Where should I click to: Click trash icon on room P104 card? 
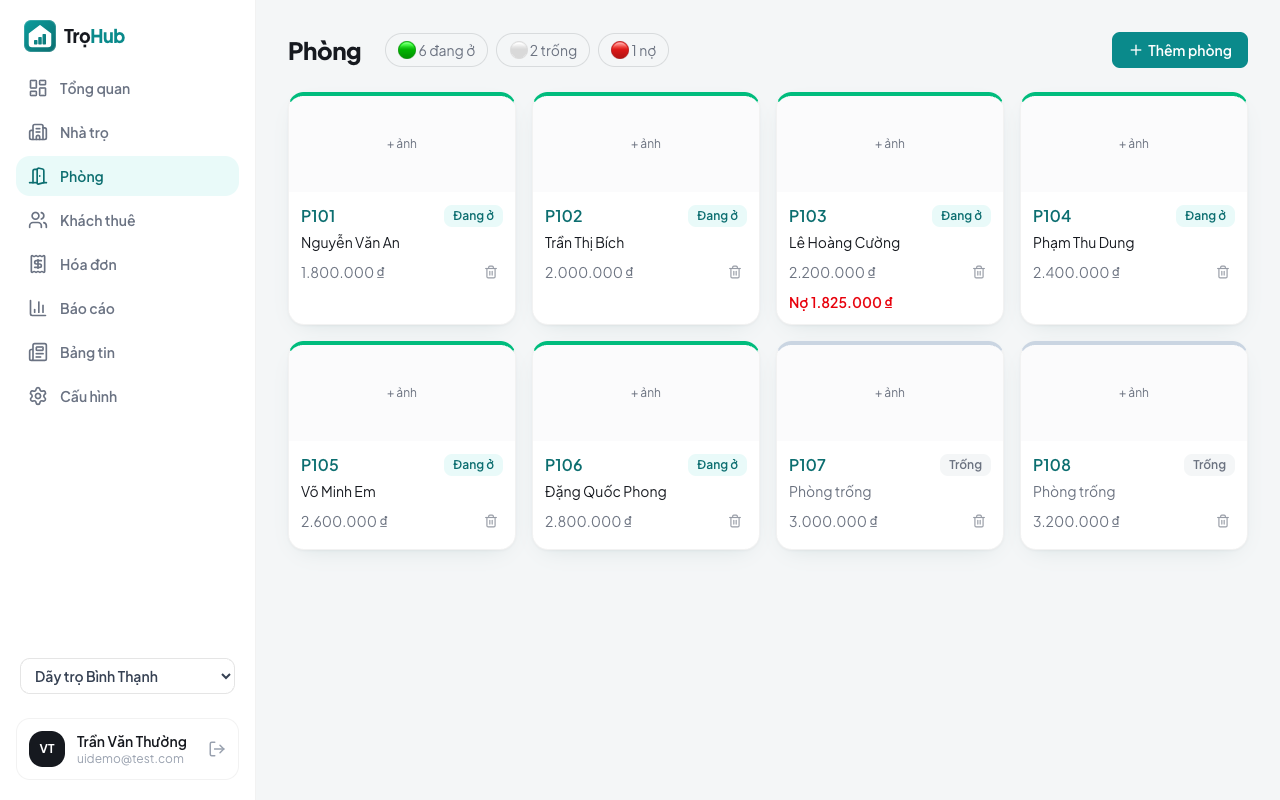pyautogui.click(x=1223, y=272)
